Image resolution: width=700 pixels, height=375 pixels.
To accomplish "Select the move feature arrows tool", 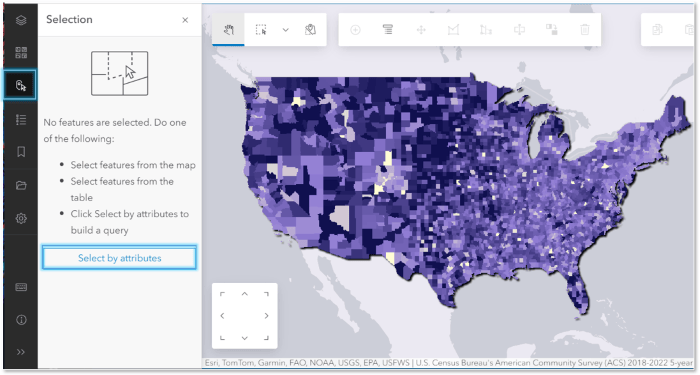I will [421, 30].
